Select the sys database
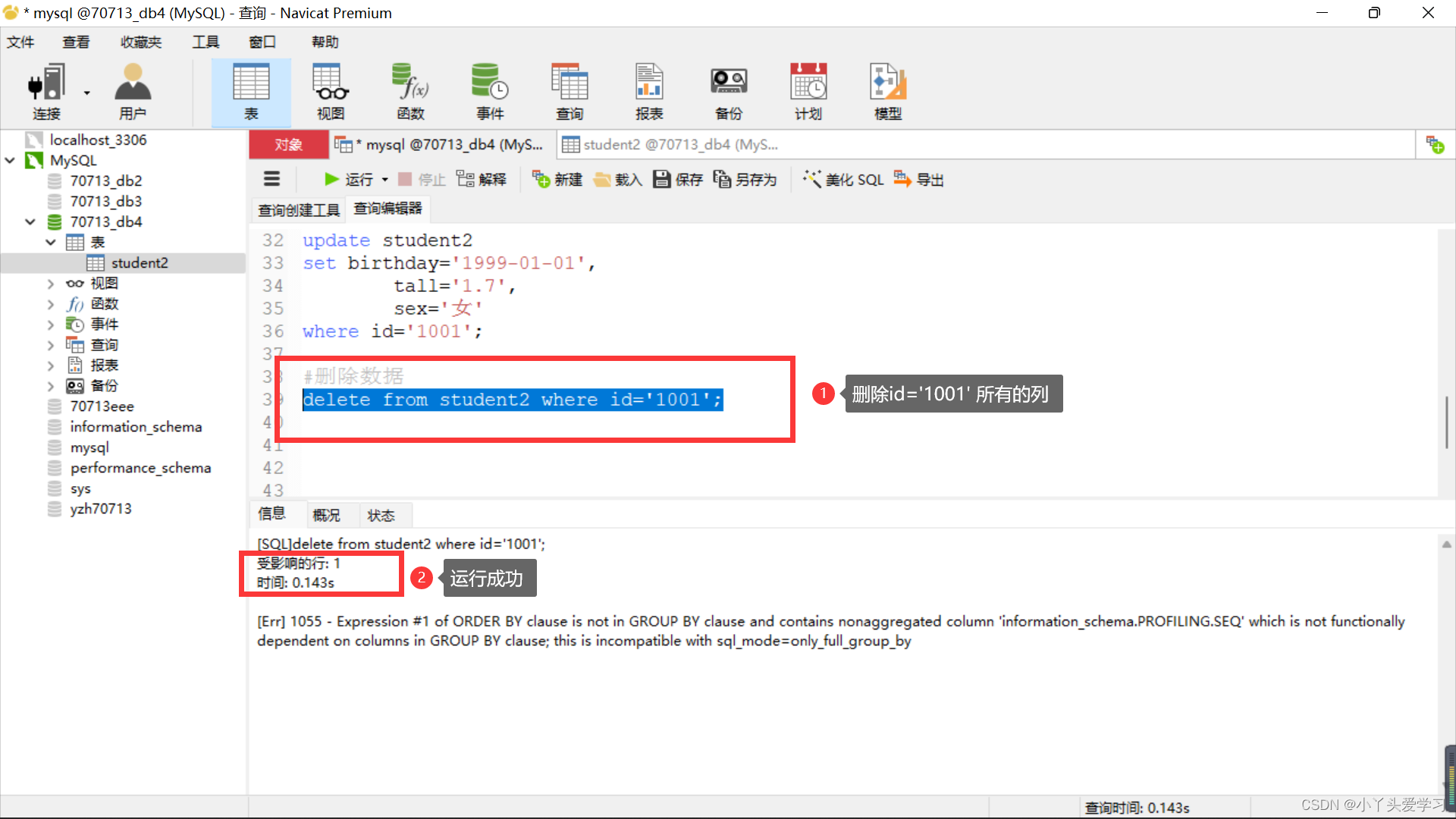Screen dimensions: 1456x819 point(80,488)
